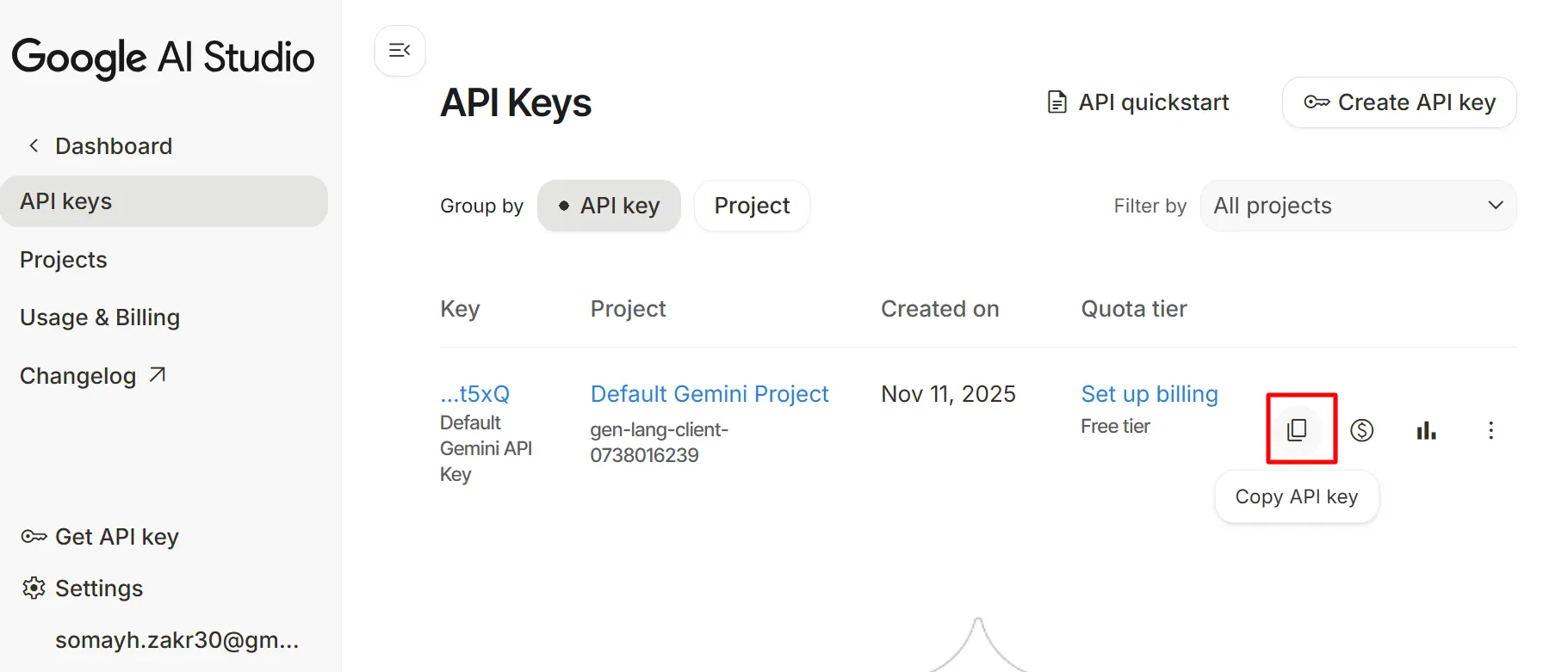
Task: Select API keys in the sidebar
Action: pos(164,201)
